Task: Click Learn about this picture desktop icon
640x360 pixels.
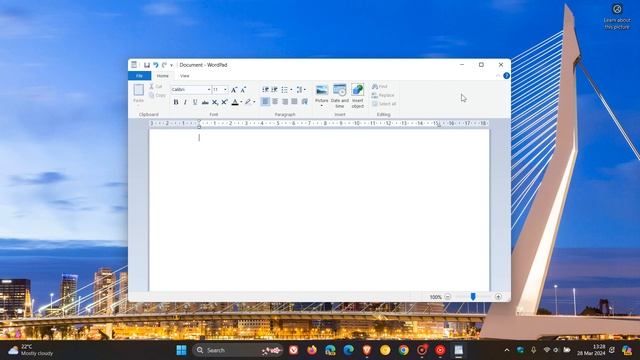Action: [617, 16]
